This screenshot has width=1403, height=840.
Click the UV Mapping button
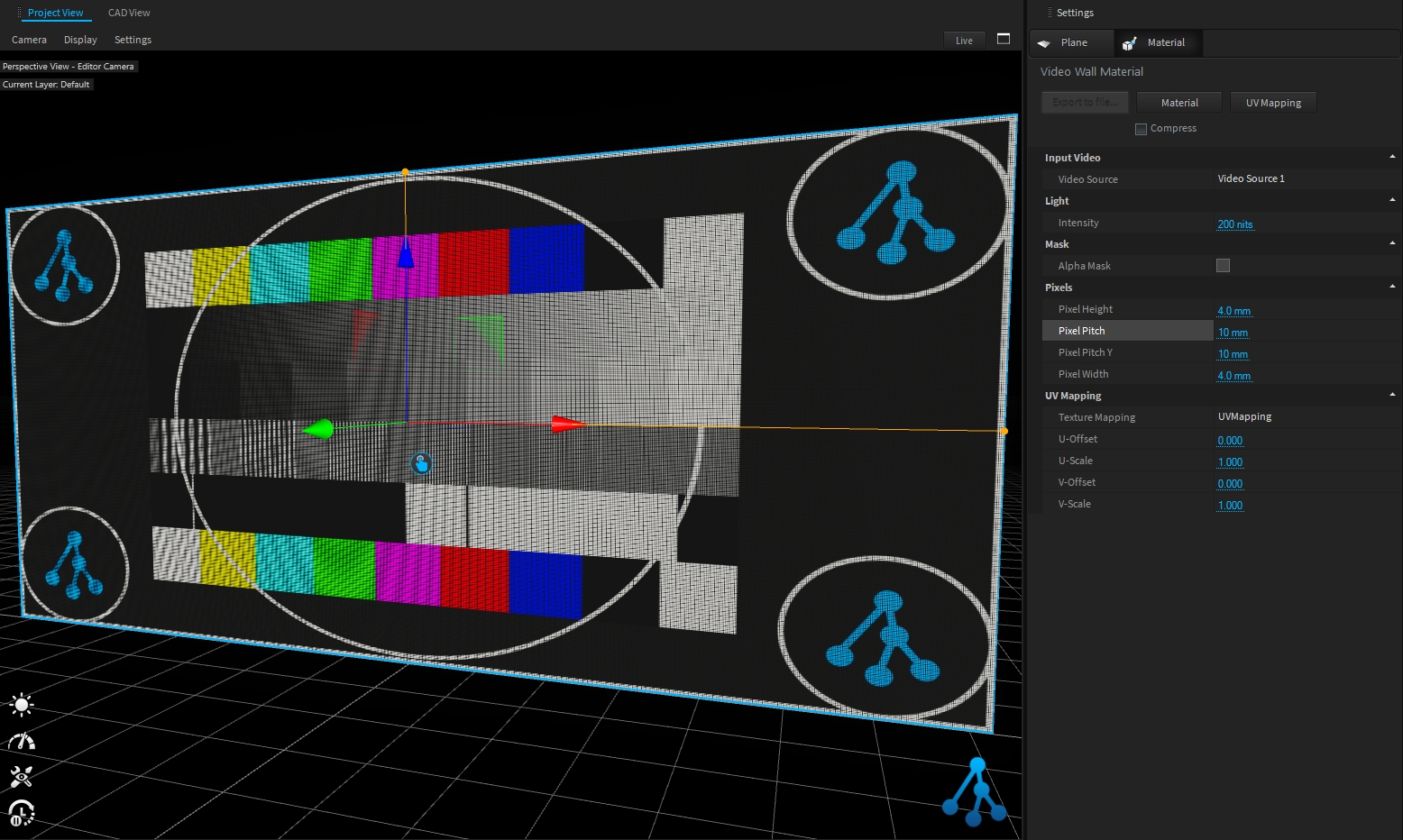(1273, 103)
